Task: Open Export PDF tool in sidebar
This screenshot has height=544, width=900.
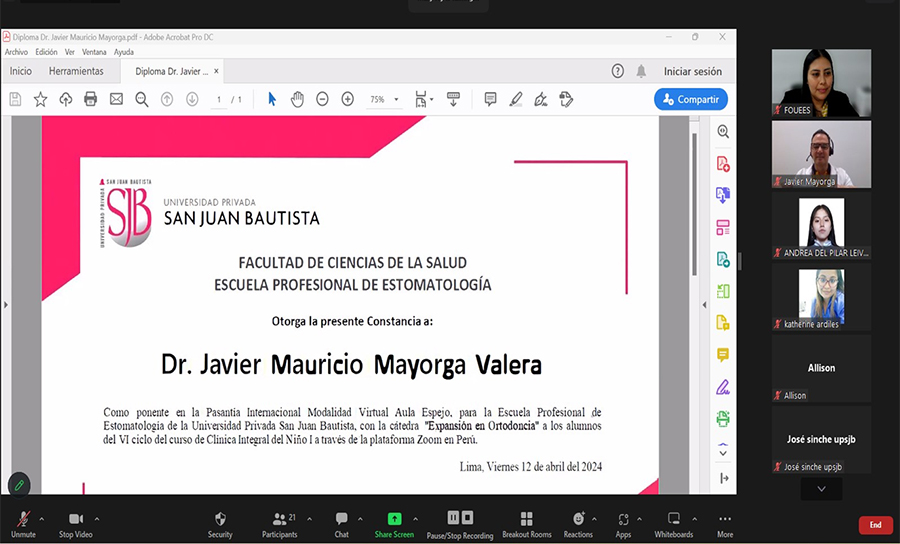Action: pos(723,195)
